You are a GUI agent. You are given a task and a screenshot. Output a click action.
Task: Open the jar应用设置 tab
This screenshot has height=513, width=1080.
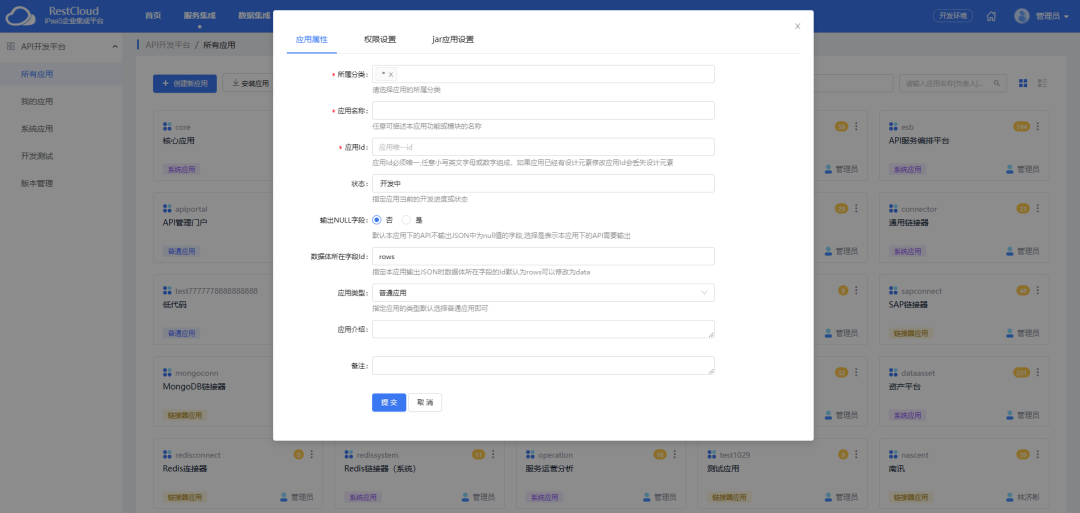(x=452, y=40)
